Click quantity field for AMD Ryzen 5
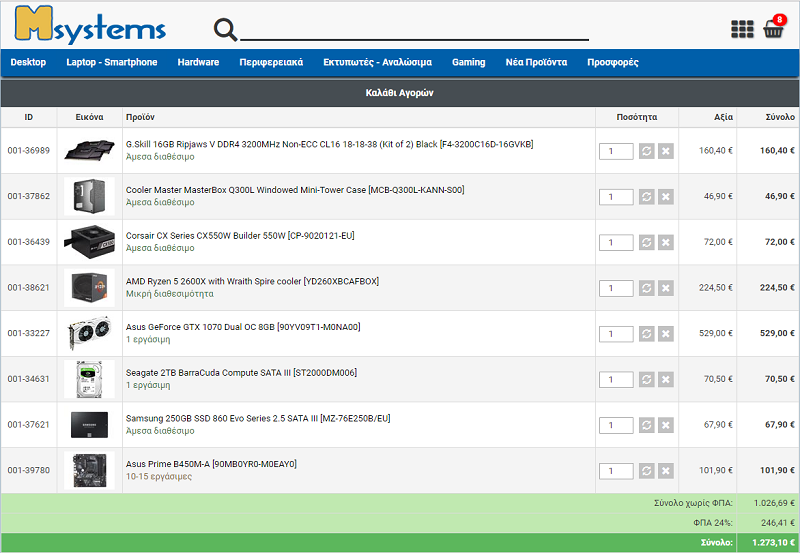Viewport: 800px width, 553px height. [616, 288]
